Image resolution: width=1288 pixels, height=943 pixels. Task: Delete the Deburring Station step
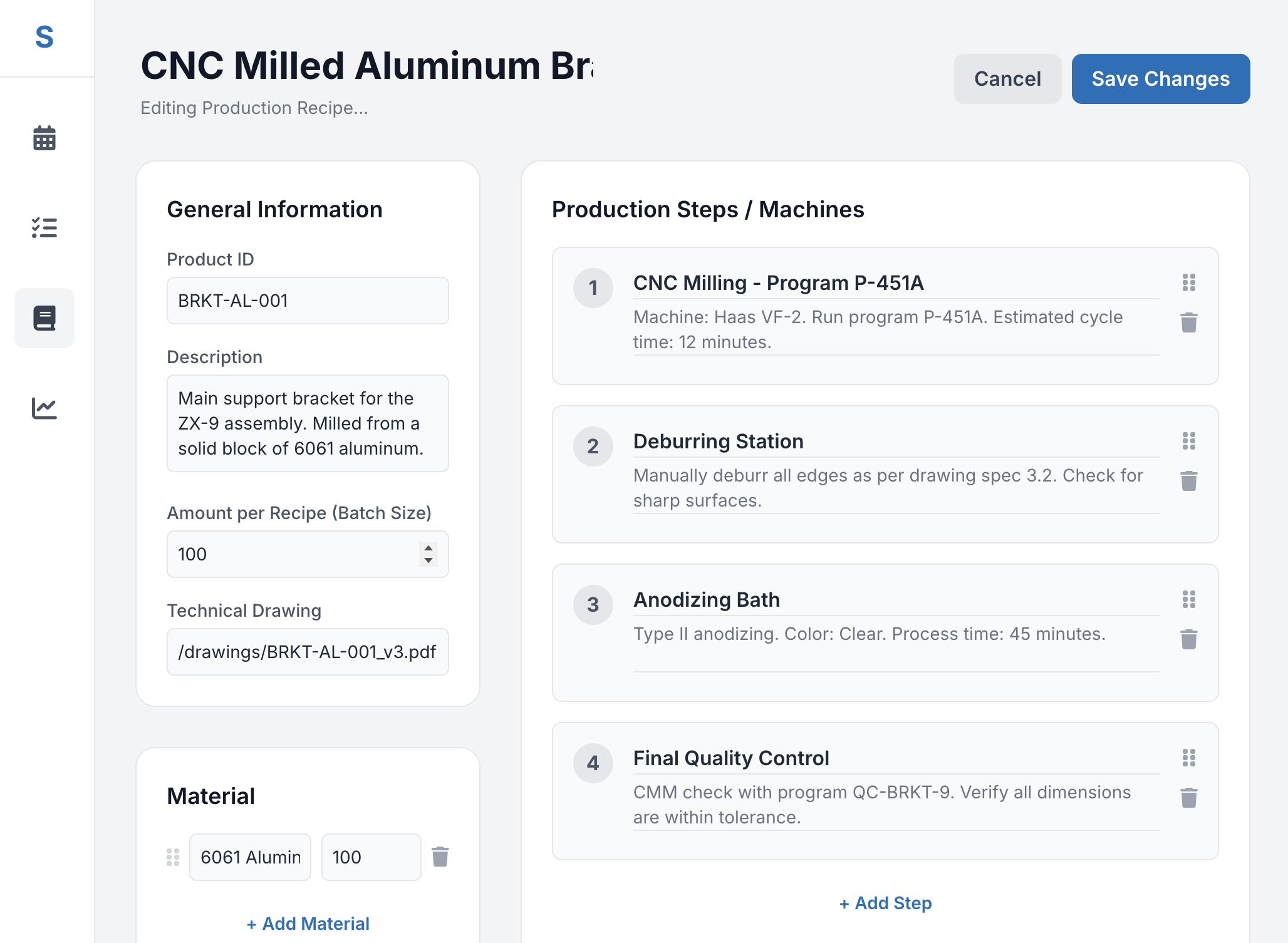(1188, 481)
